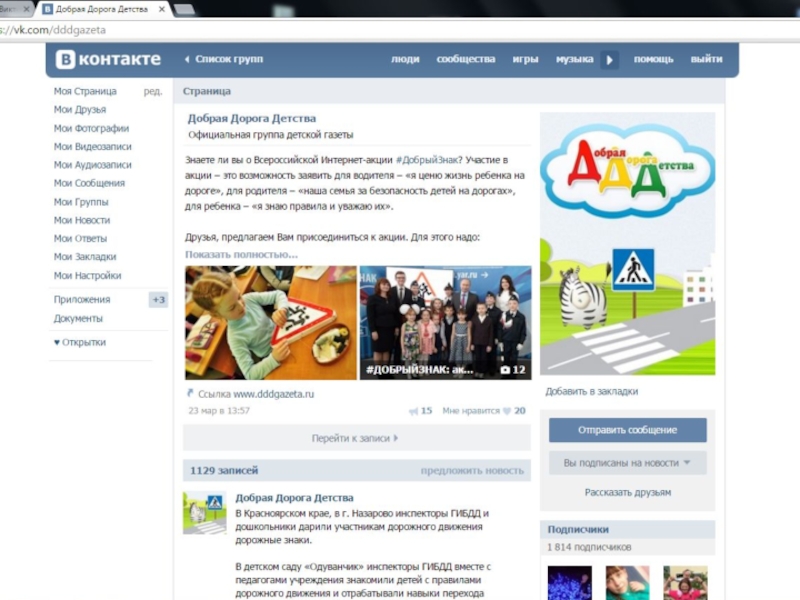The image size is (800, 600).
Task: Click Добавить в закладки link
Action: click(591, 392)
